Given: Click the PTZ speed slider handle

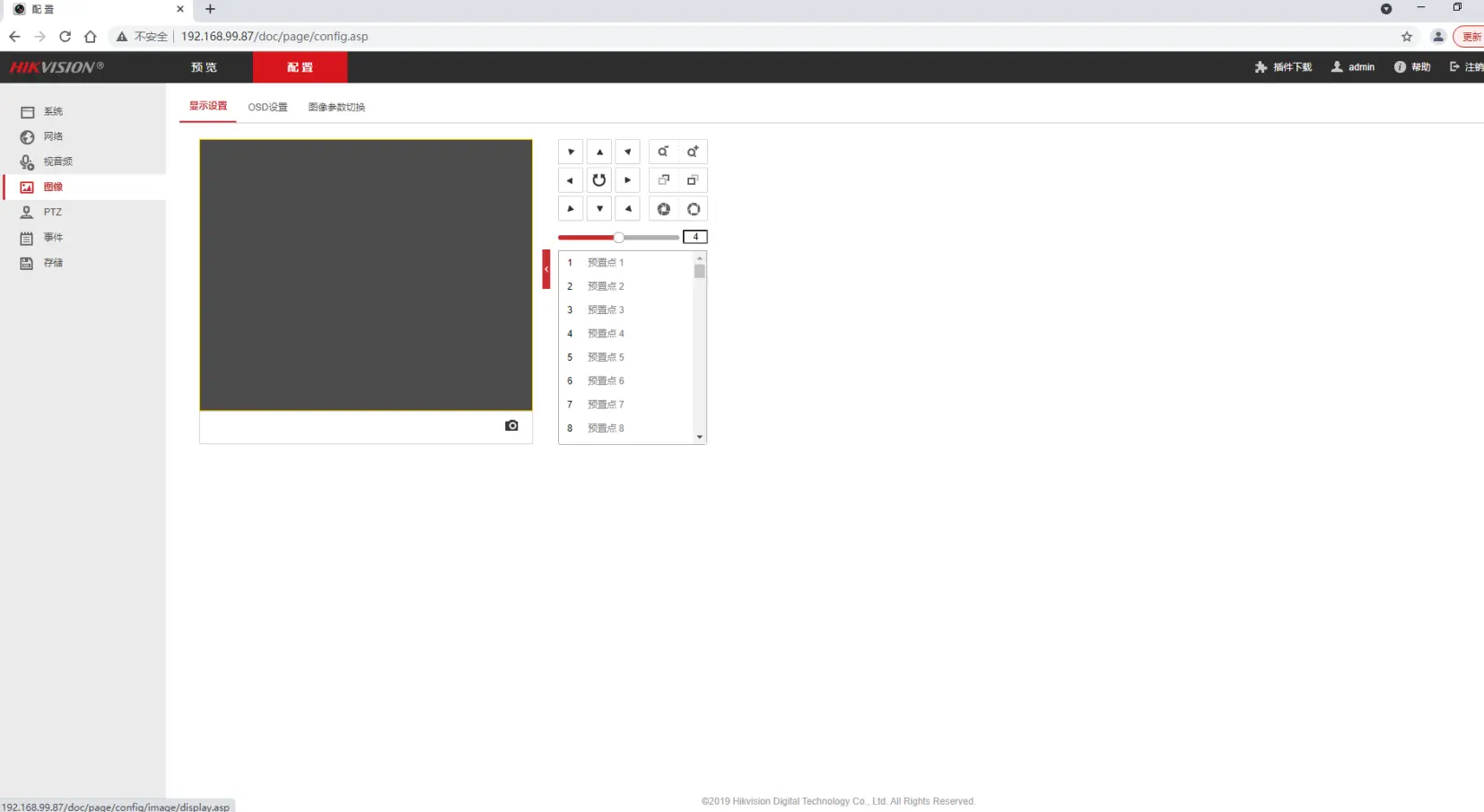Looking at the screenshot, I should pos(619,237).
